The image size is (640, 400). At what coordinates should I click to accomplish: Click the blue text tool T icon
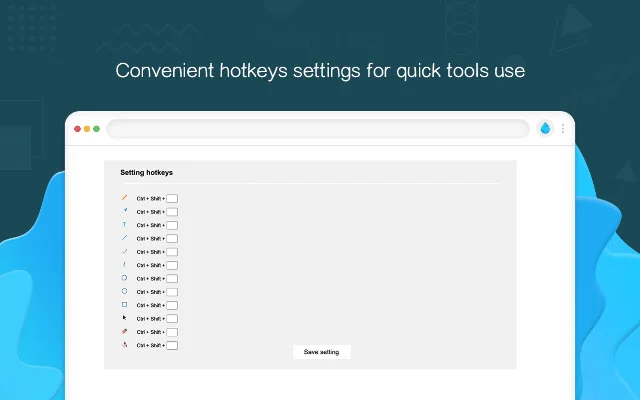tap(124, 224)
